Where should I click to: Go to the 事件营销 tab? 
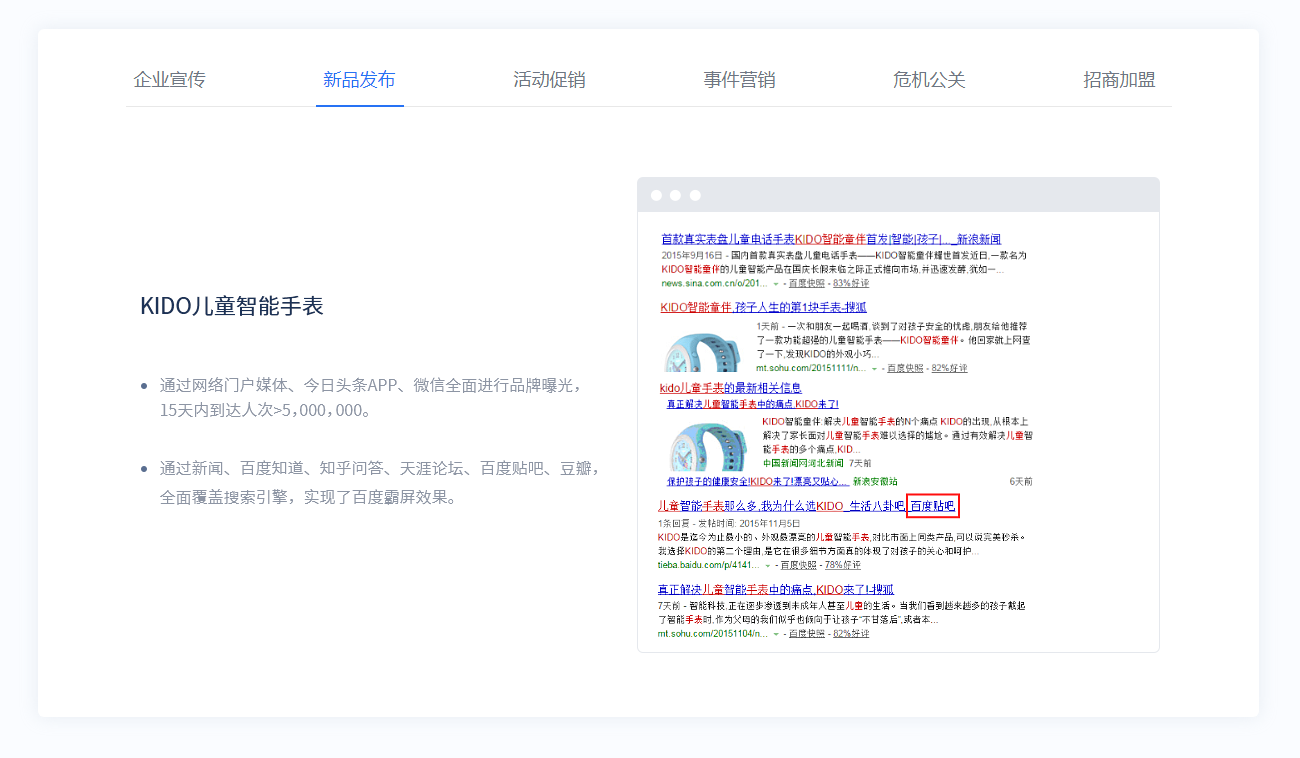point(739,80)
